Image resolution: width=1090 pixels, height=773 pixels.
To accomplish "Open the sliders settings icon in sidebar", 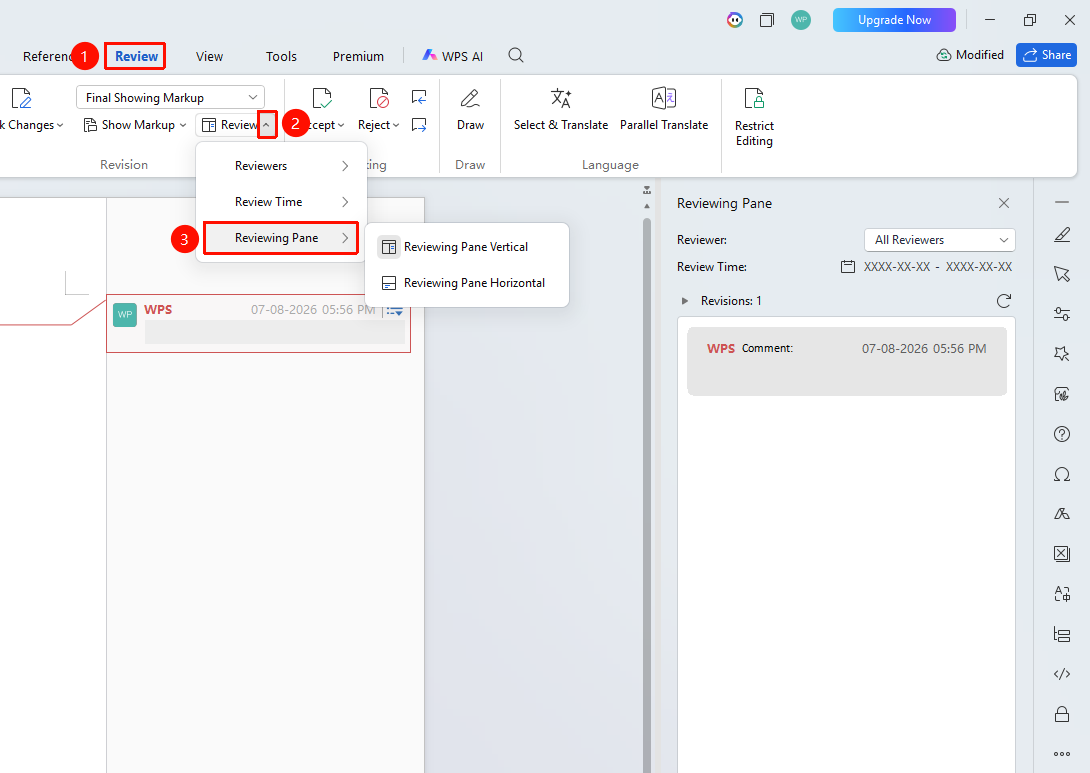I will [1062, 314].
